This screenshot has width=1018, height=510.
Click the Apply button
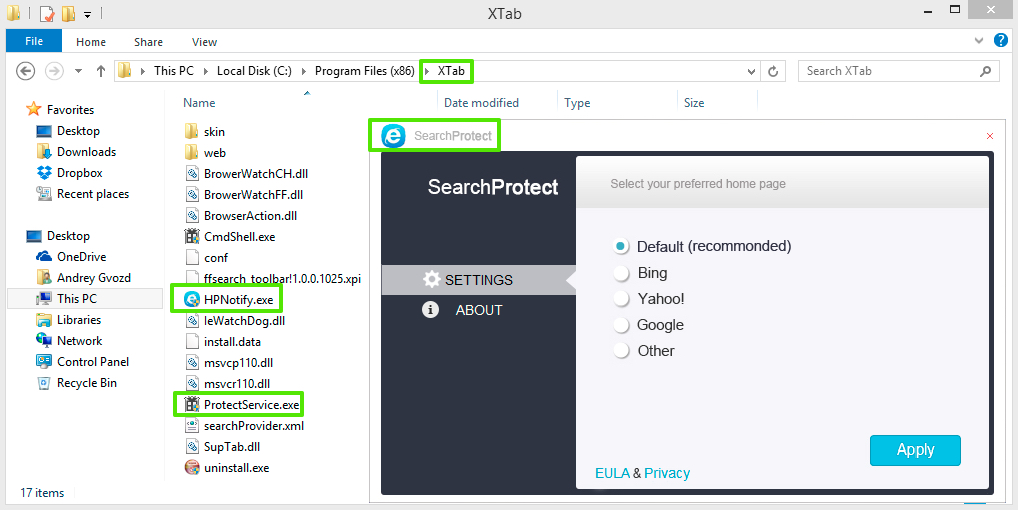915,450
